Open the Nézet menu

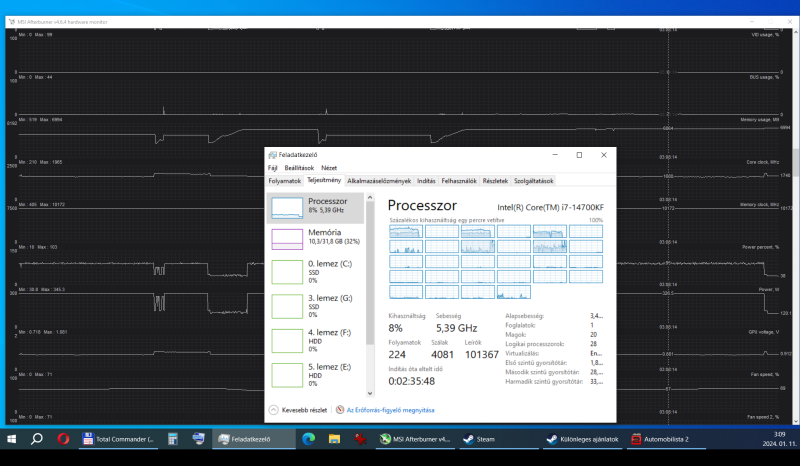pos(329,168)
